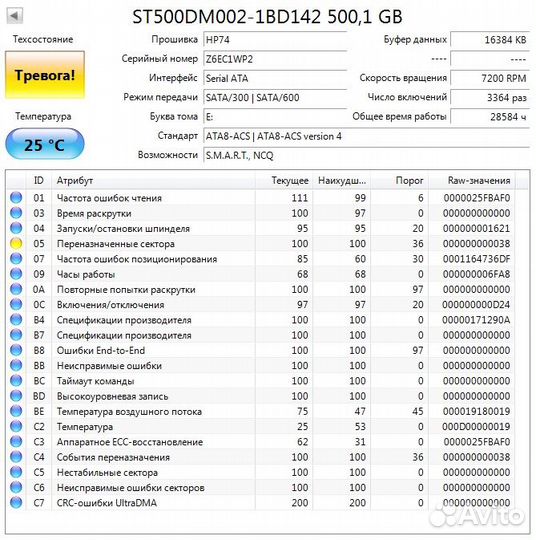Click the blue status dot for attribute 09

pos(16,274)
